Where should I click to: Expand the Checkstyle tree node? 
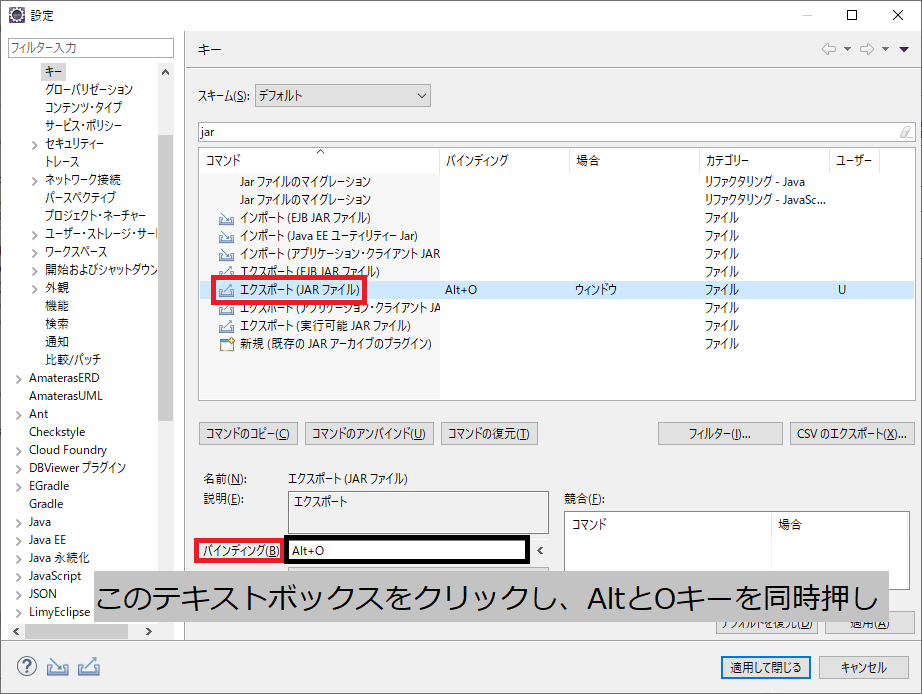click(x=19, y=432)
